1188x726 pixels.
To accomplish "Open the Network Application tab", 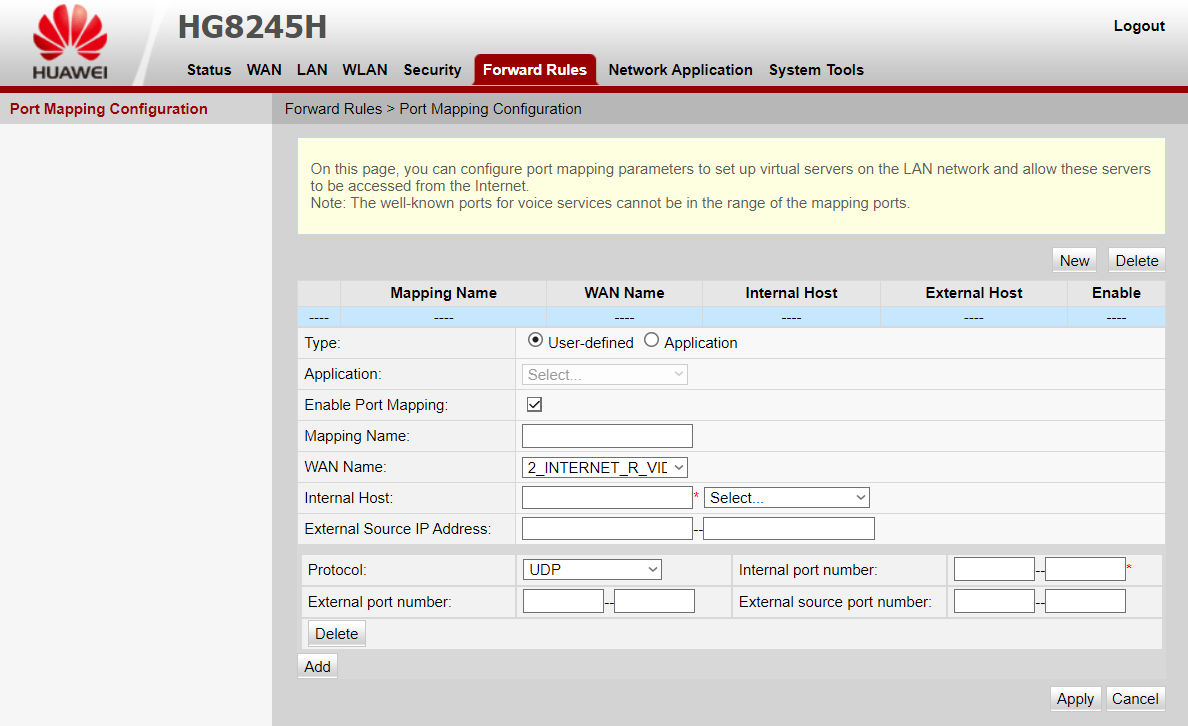I will [x=680, y=70].
